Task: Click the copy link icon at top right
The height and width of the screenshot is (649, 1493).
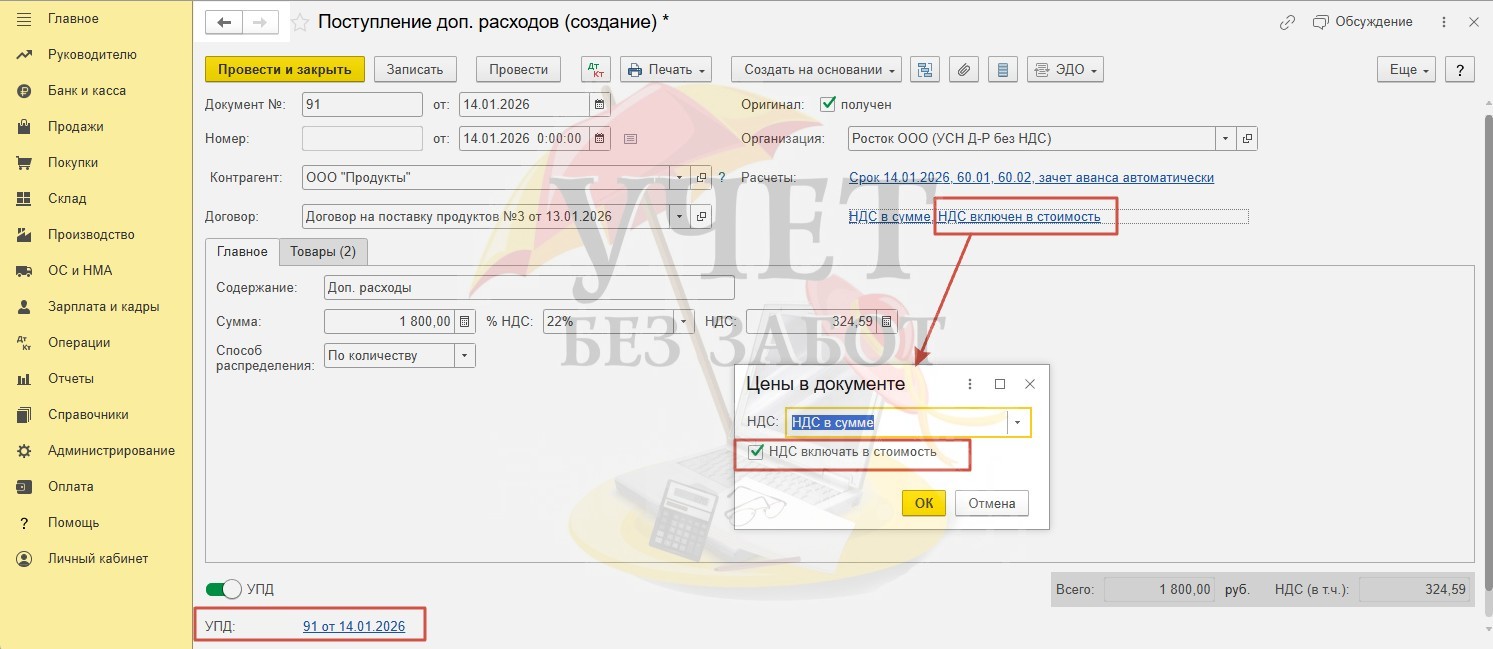Action: point(1288,22)
